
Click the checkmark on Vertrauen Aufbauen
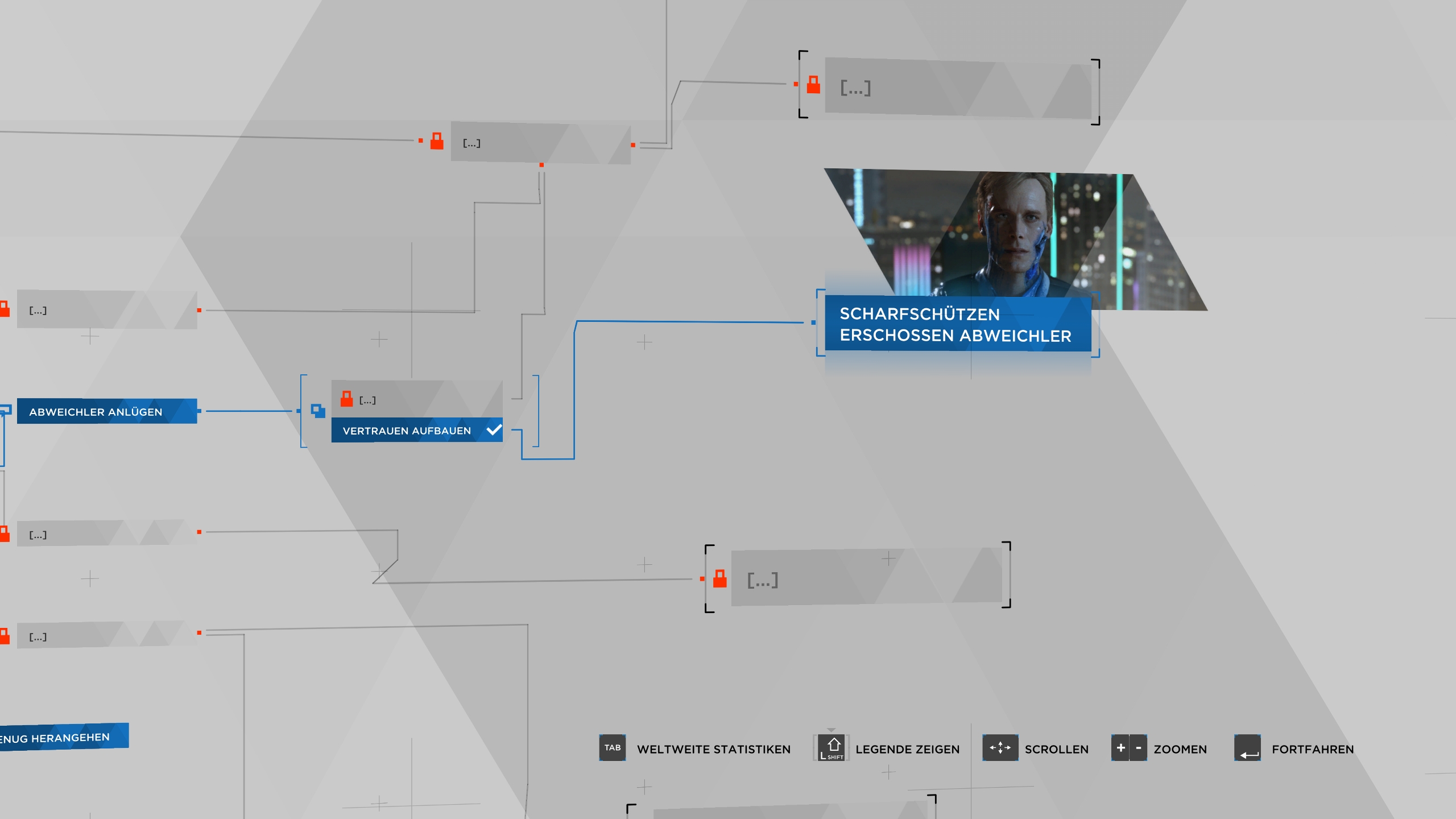(494, 430)
